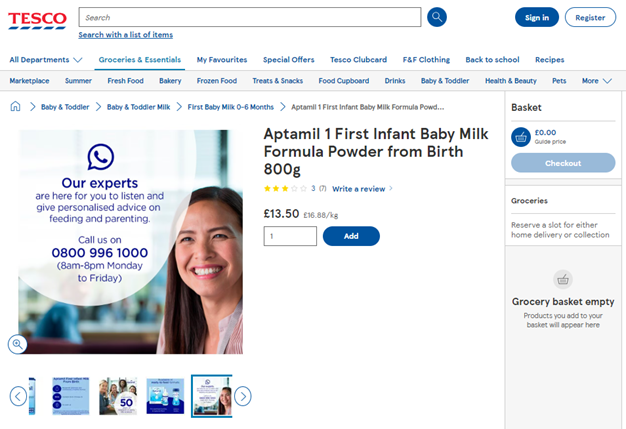
Task: Click Search with a list of items
Action: [x=126, y=35]
